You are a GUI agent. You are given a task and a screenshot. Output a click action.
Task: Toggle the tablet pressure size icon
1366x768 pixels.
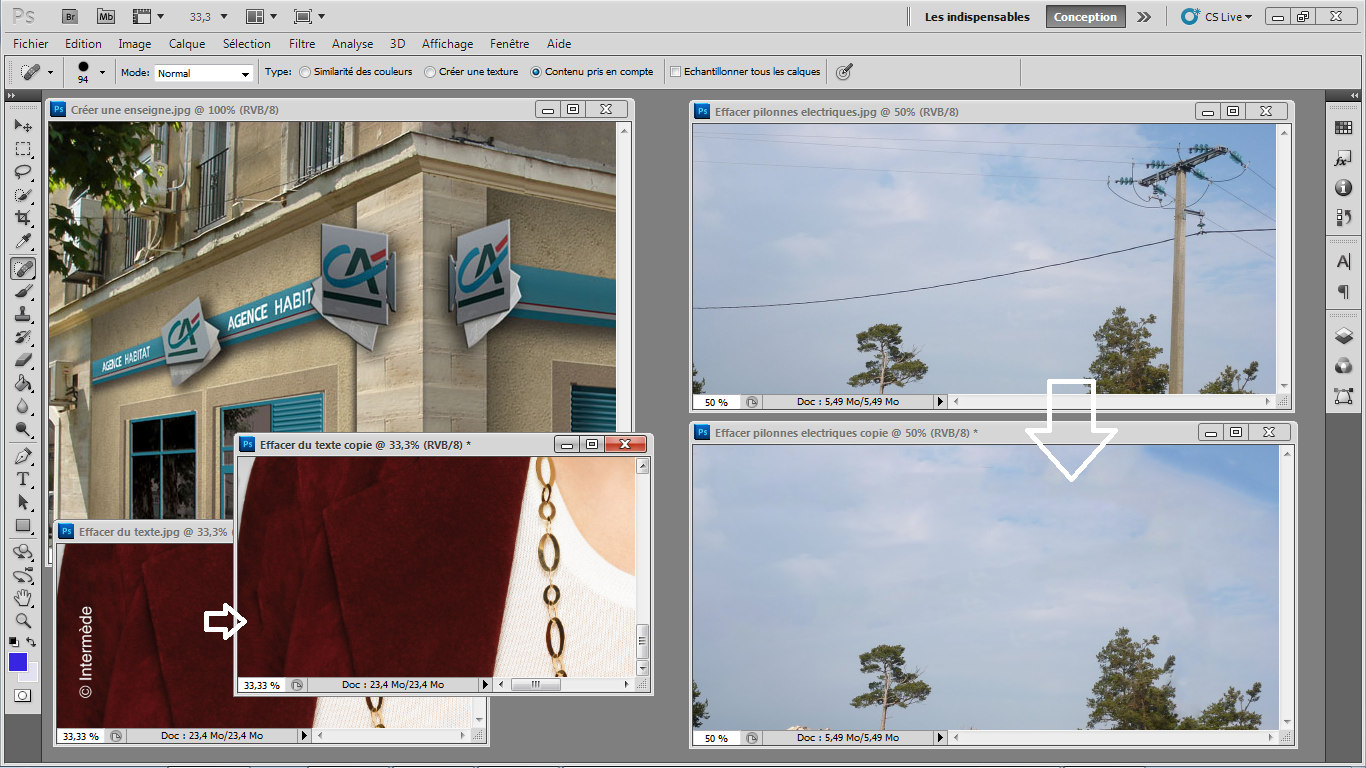[845, 72]
